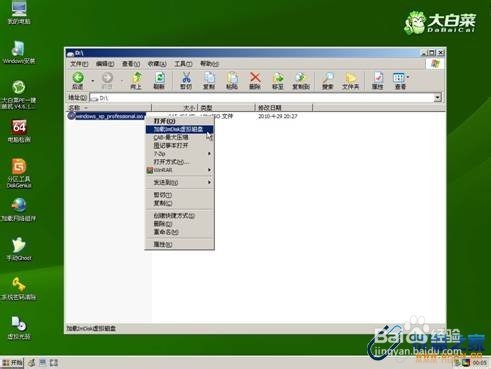Open 虚拟光驱 desktop icon
Screen dimensions: 491x369
pyautogui.click(x=19, y=328)
